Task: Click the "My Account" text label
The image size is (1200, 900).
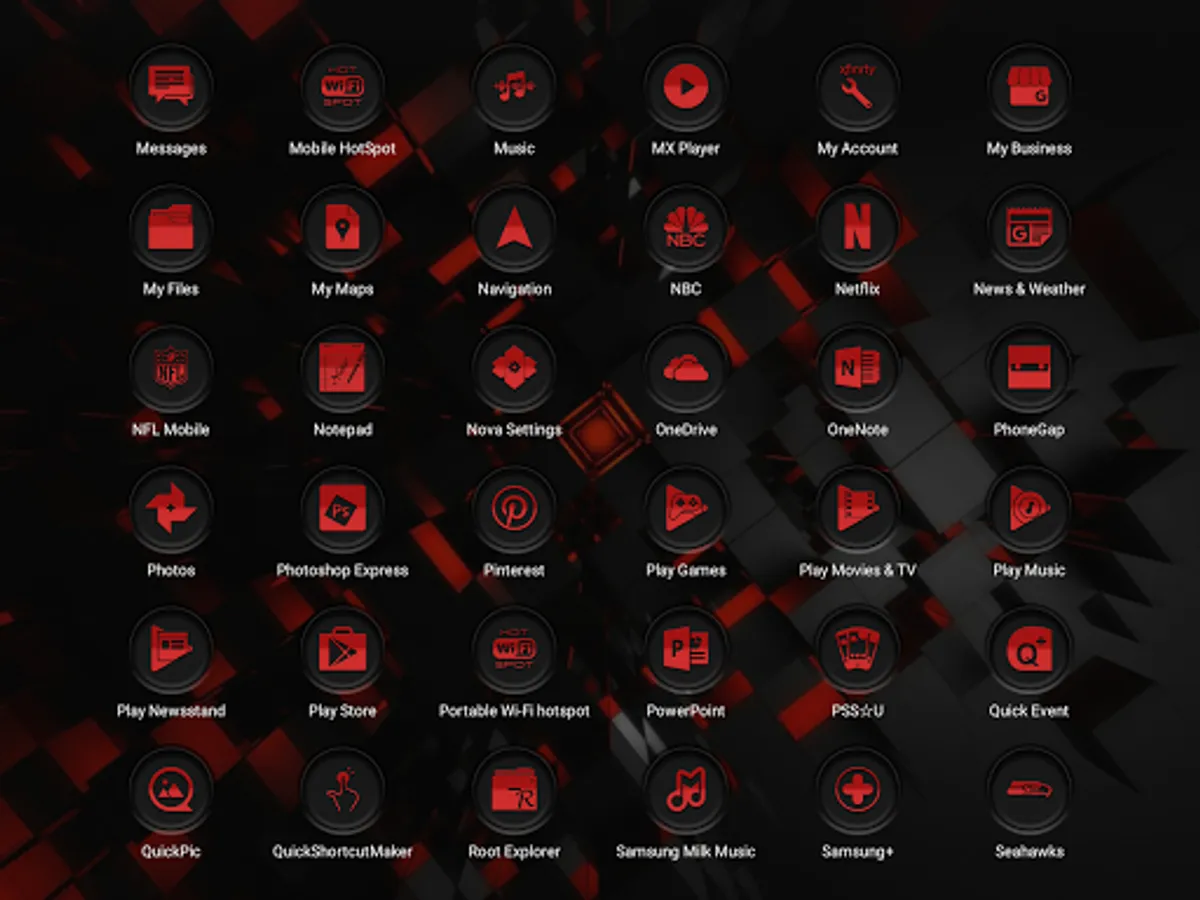Action: (x=857, y=149)
